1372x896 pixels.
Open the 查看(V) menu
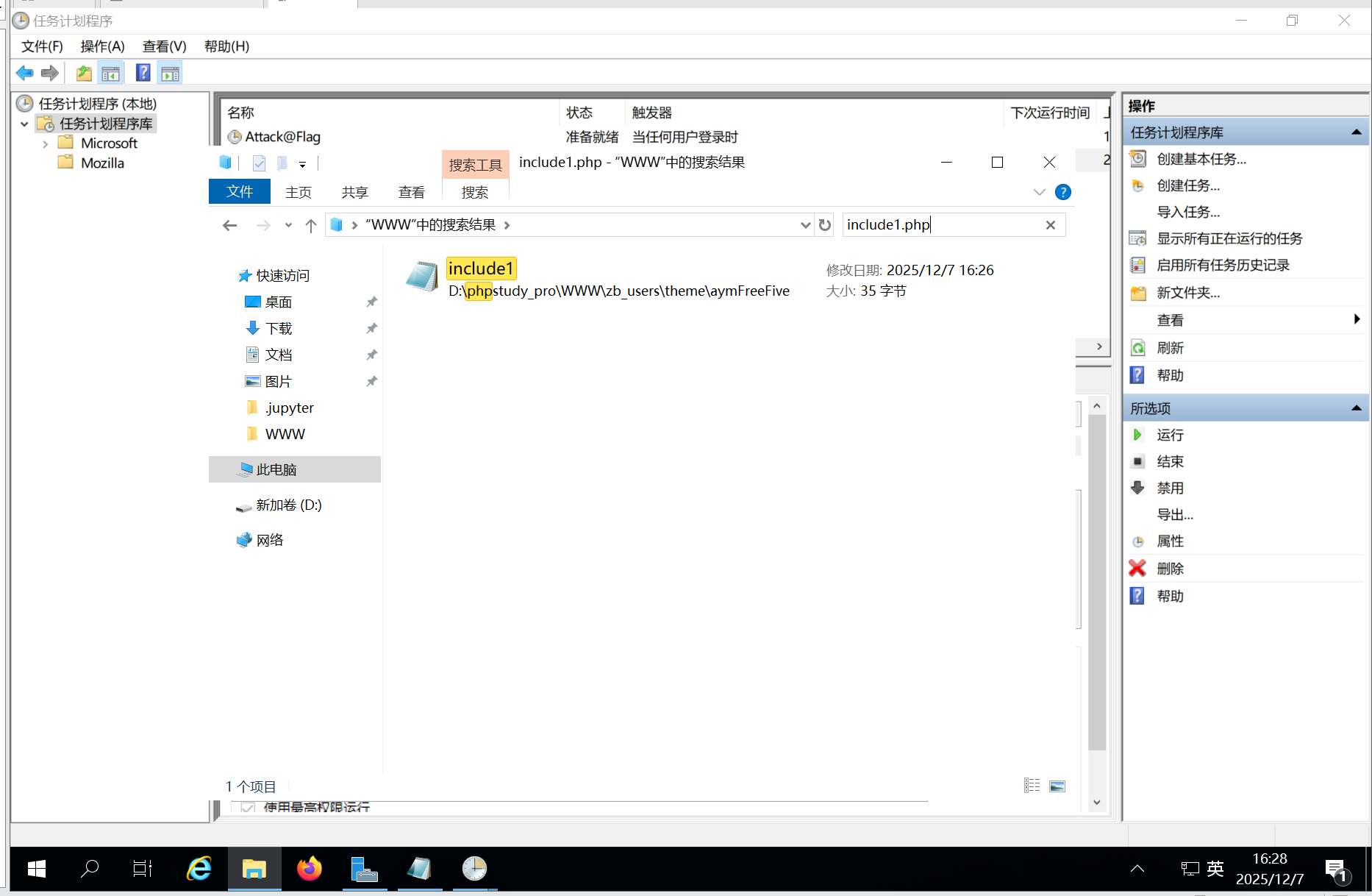[164, 46]
